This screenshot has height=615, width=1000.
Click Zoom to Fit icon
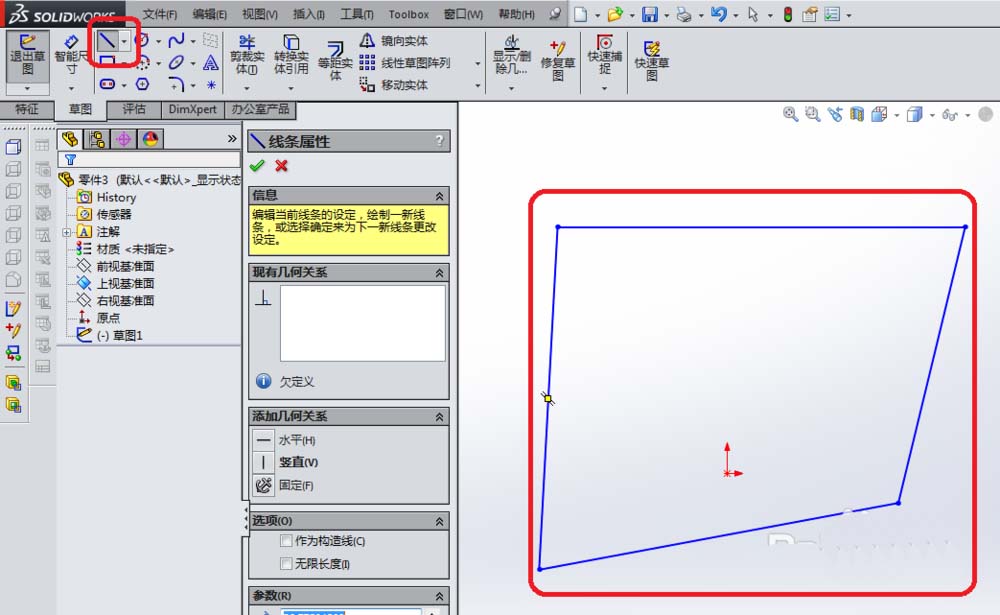[790, 114]
